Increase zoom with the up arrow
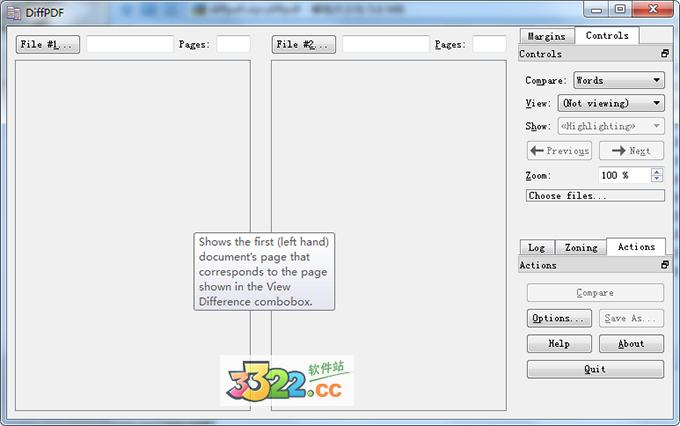This screenshot has height=426, width=680. point(657,172)
